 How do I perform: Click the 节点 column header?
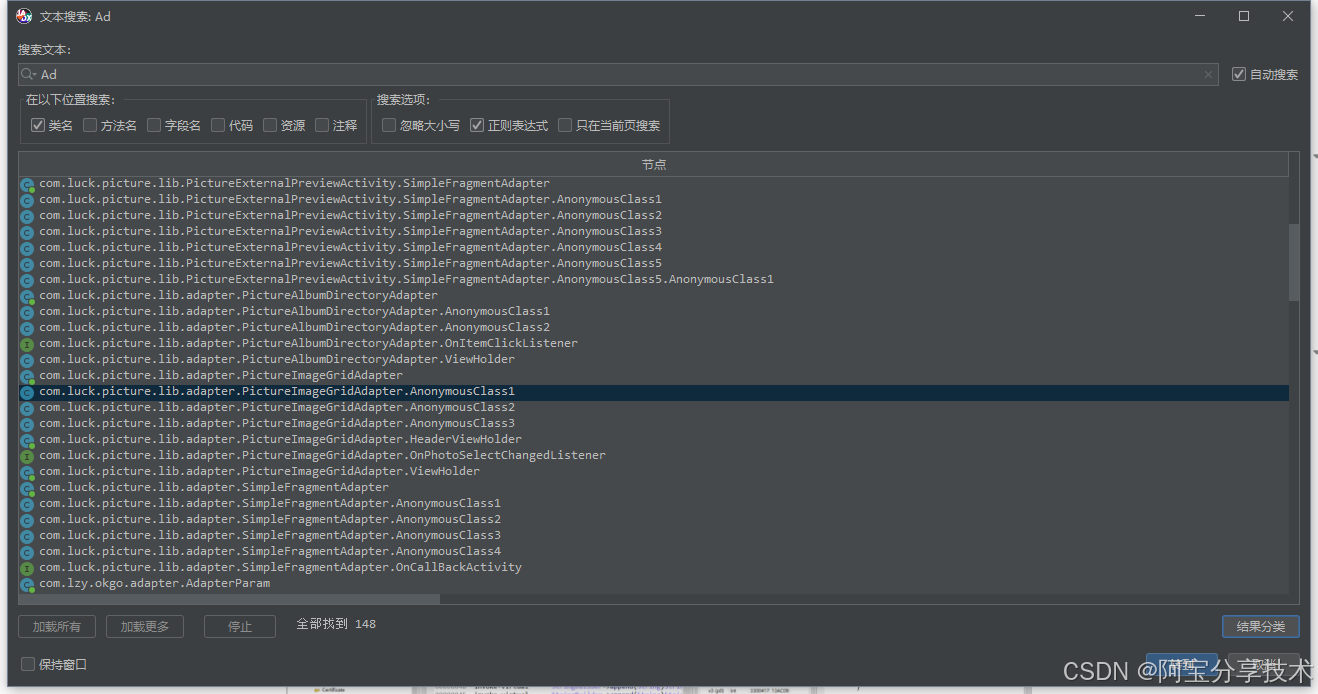point(654,164)
